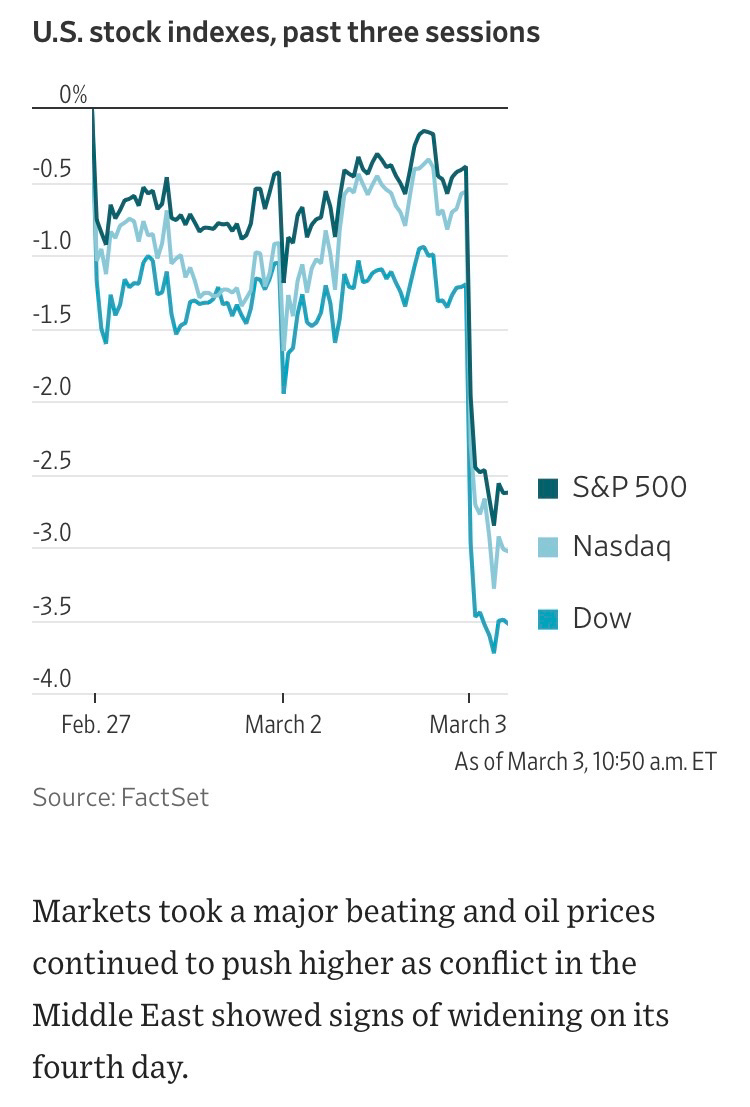The height and width of the screenshot is (1107, 750).
Task: Click the Source: FactSet attribution text
Action: 121,798
